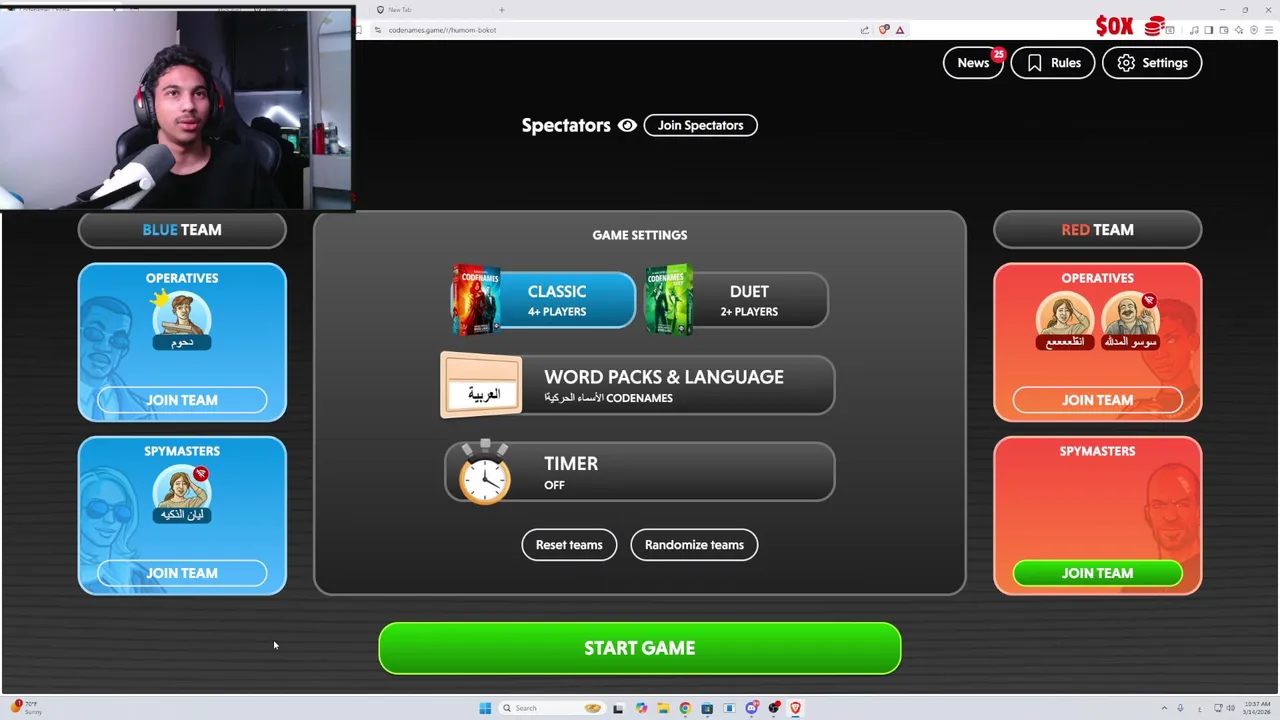Click the Arabic language card icon
1280x720 pixels.
481,386
